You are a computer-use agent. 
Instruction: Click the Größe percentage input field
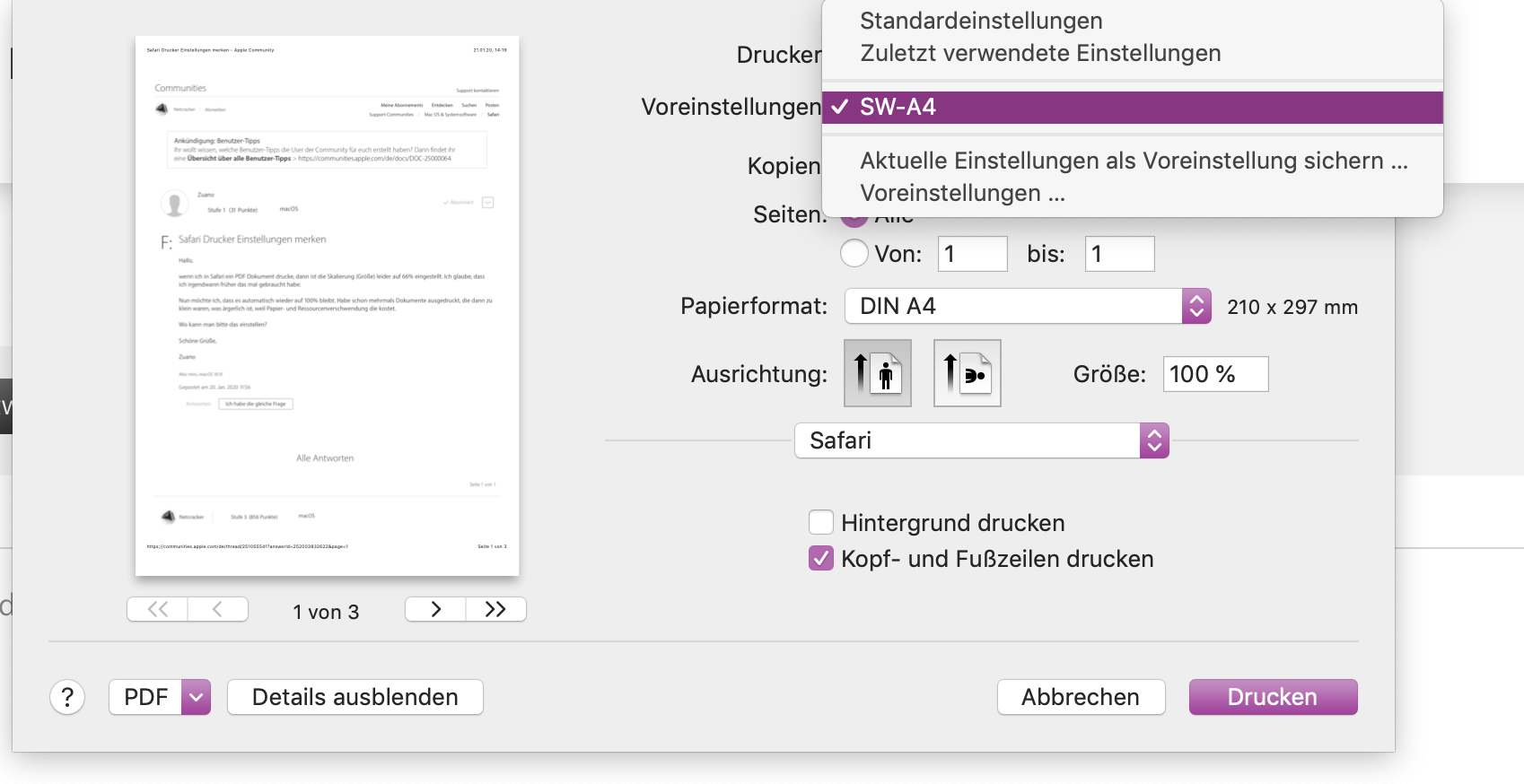pyautogui.click(x=1215, y=374)
